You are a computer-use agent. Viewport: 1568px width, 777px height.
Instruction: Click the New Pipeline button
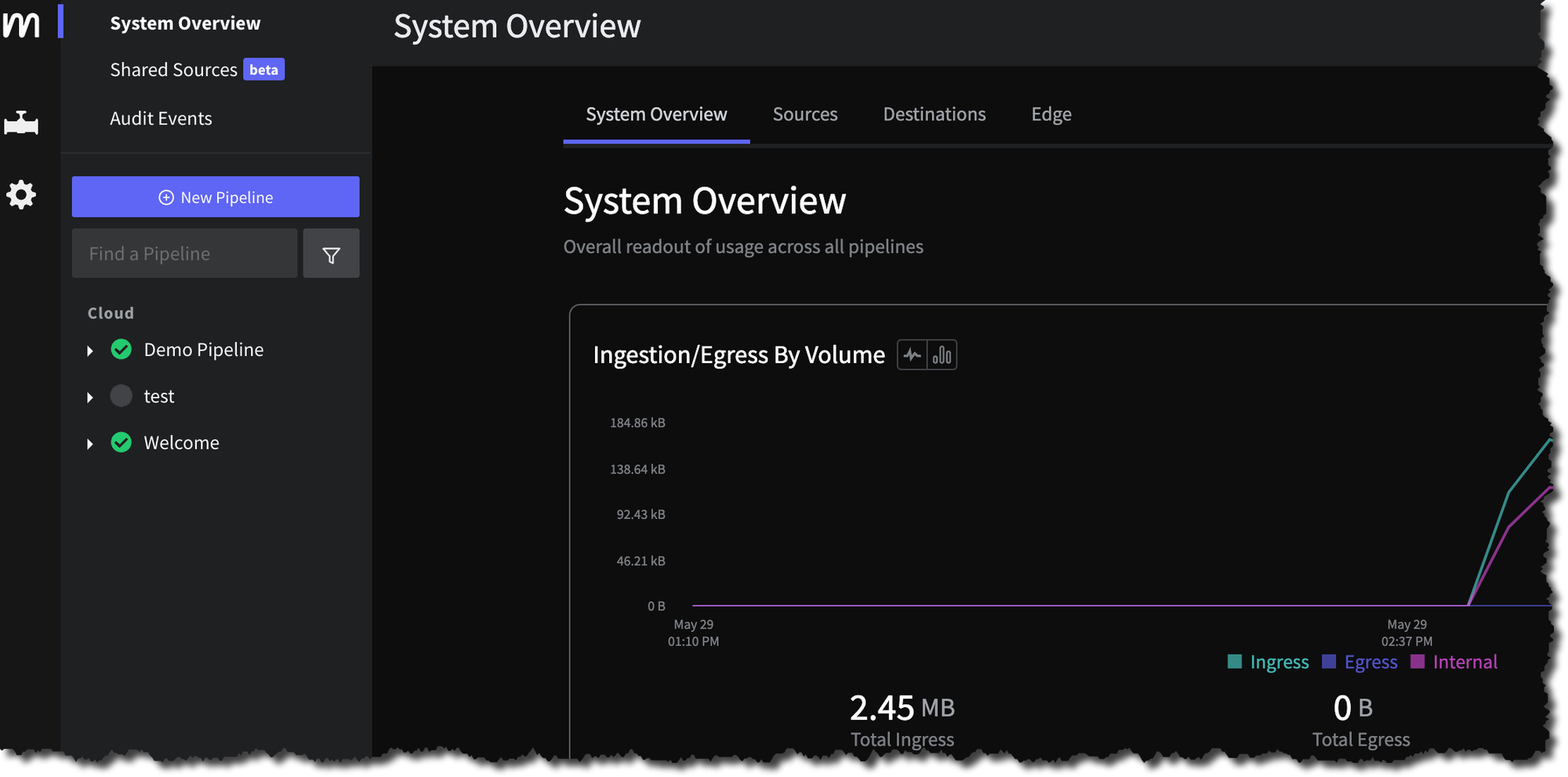(216, 197)
